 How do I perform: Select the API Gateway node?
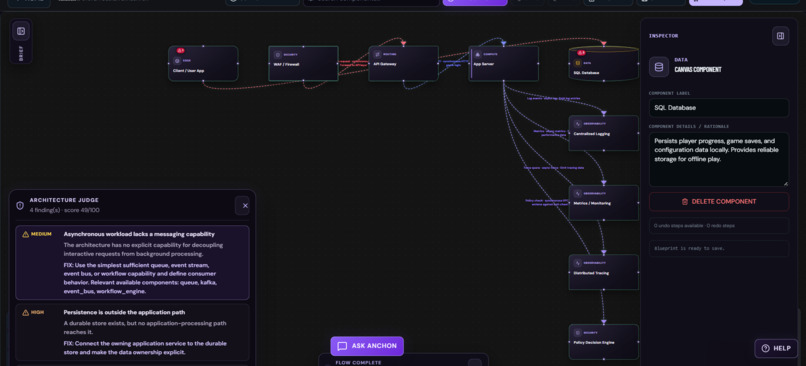click(x=404, y=63)
